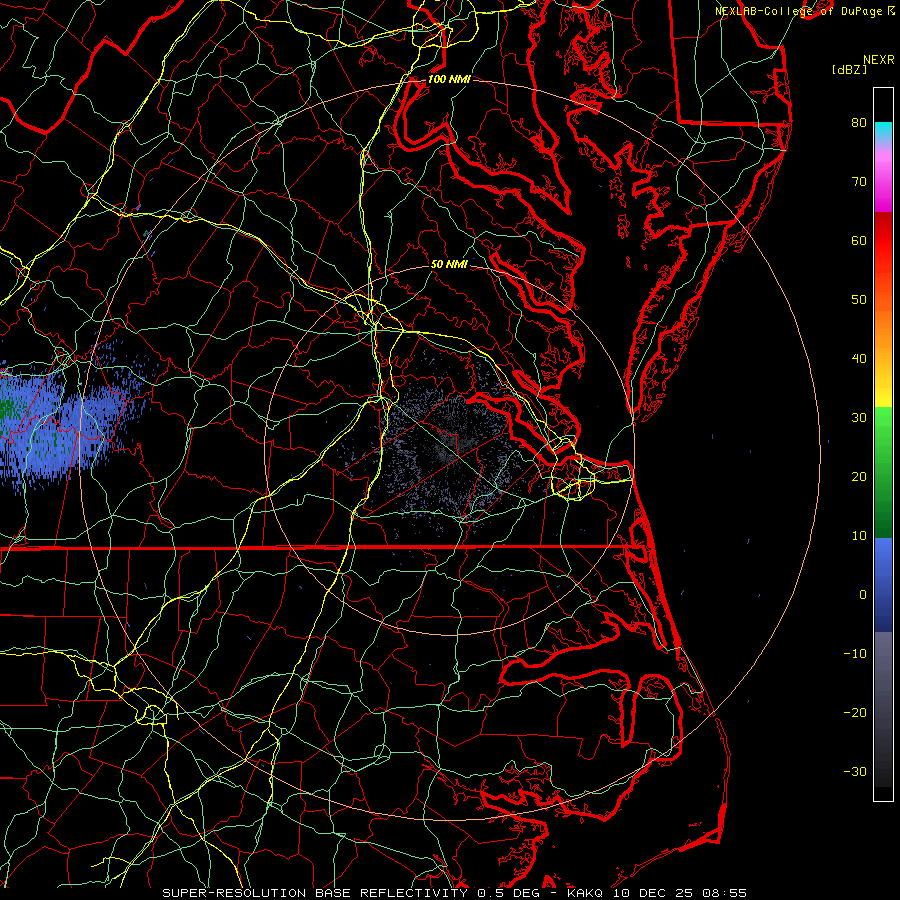This screenshot has height=900, width=900.
Task: Click the 70 value on the dBZ scale
Action: click(x=859, y=181)
